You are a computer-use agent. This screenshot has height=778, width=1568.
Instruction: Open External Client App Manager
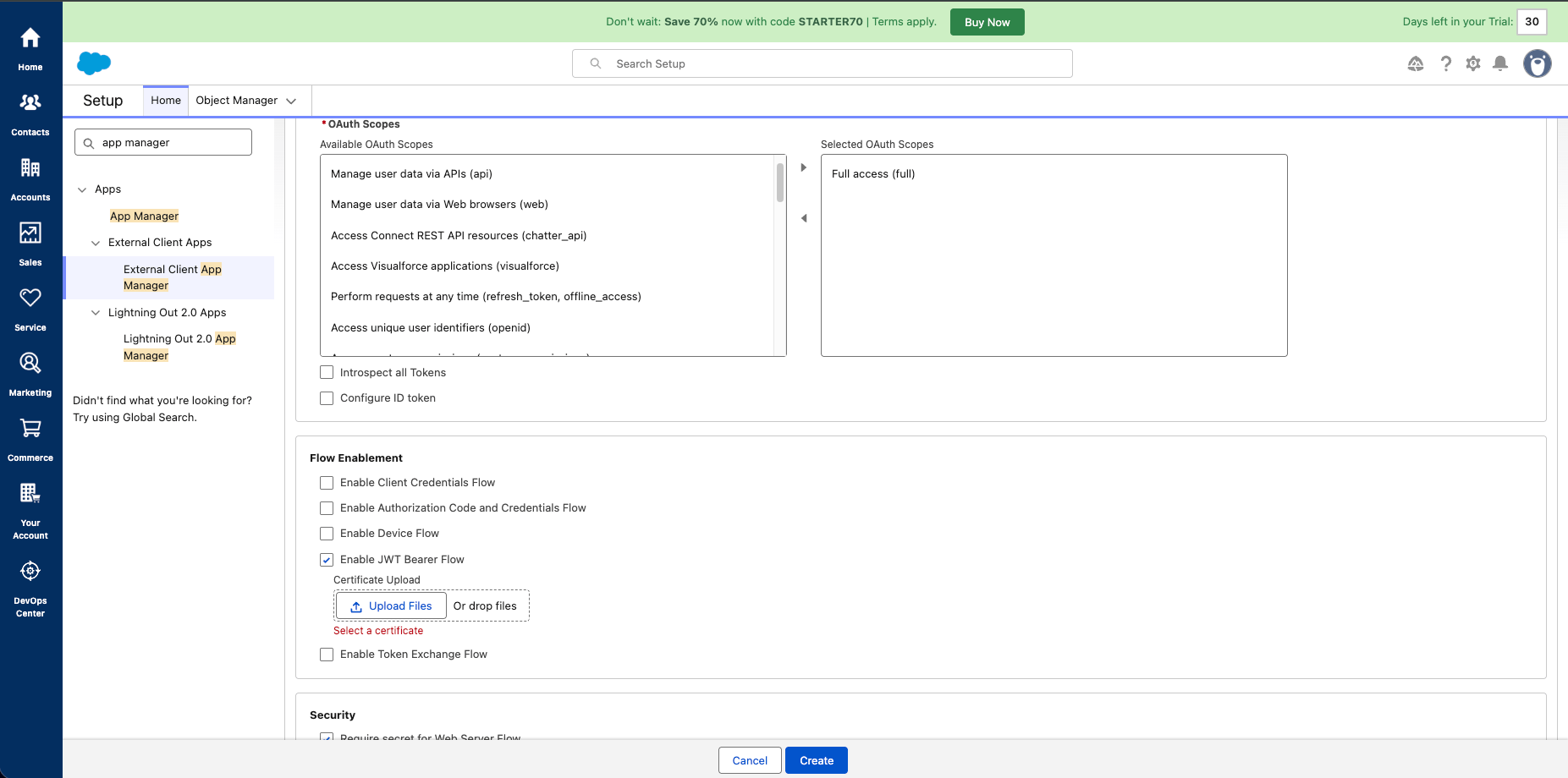[x=173, y=277]
